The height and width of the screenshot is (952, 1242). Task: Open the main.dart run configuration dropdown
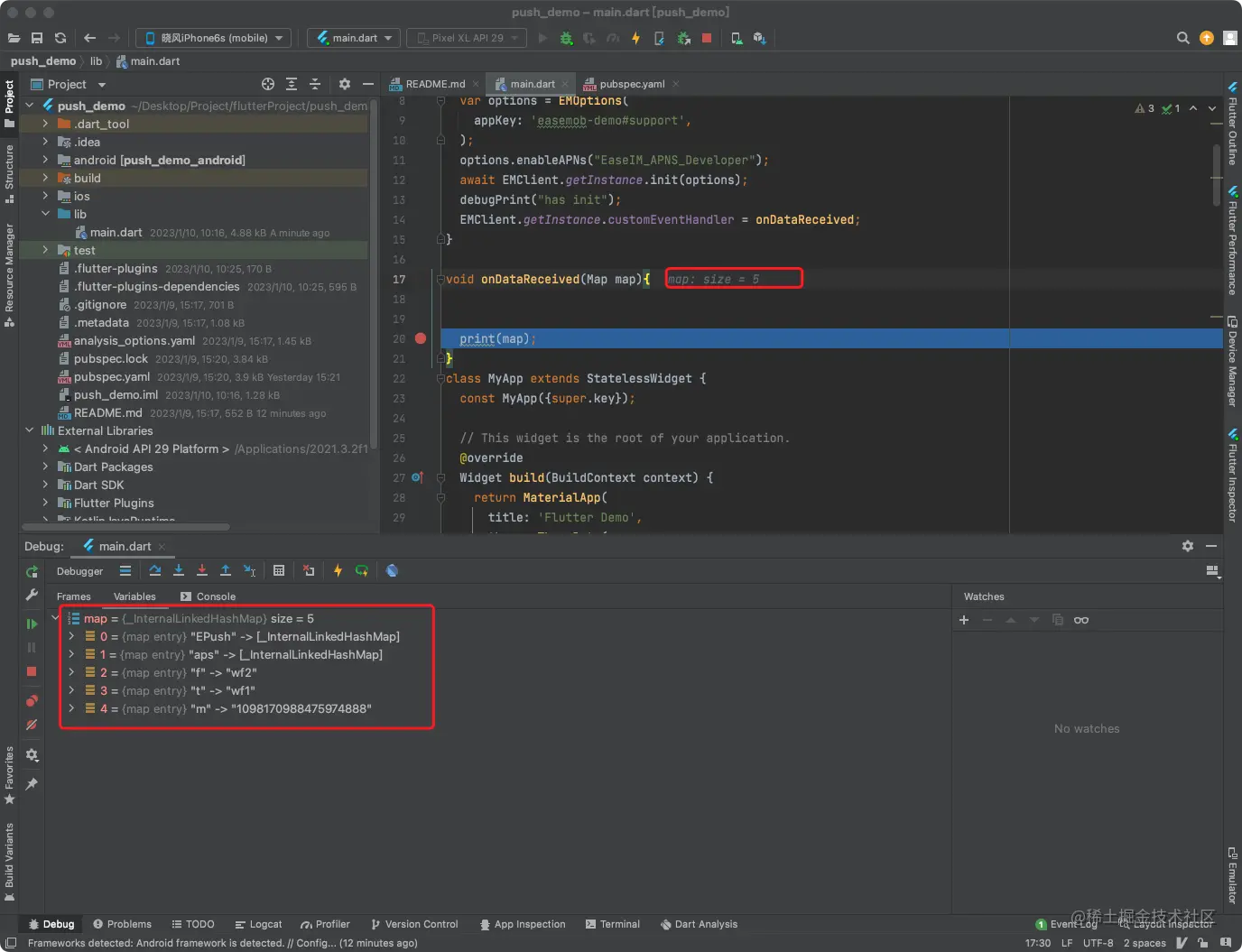click(355, 38)
